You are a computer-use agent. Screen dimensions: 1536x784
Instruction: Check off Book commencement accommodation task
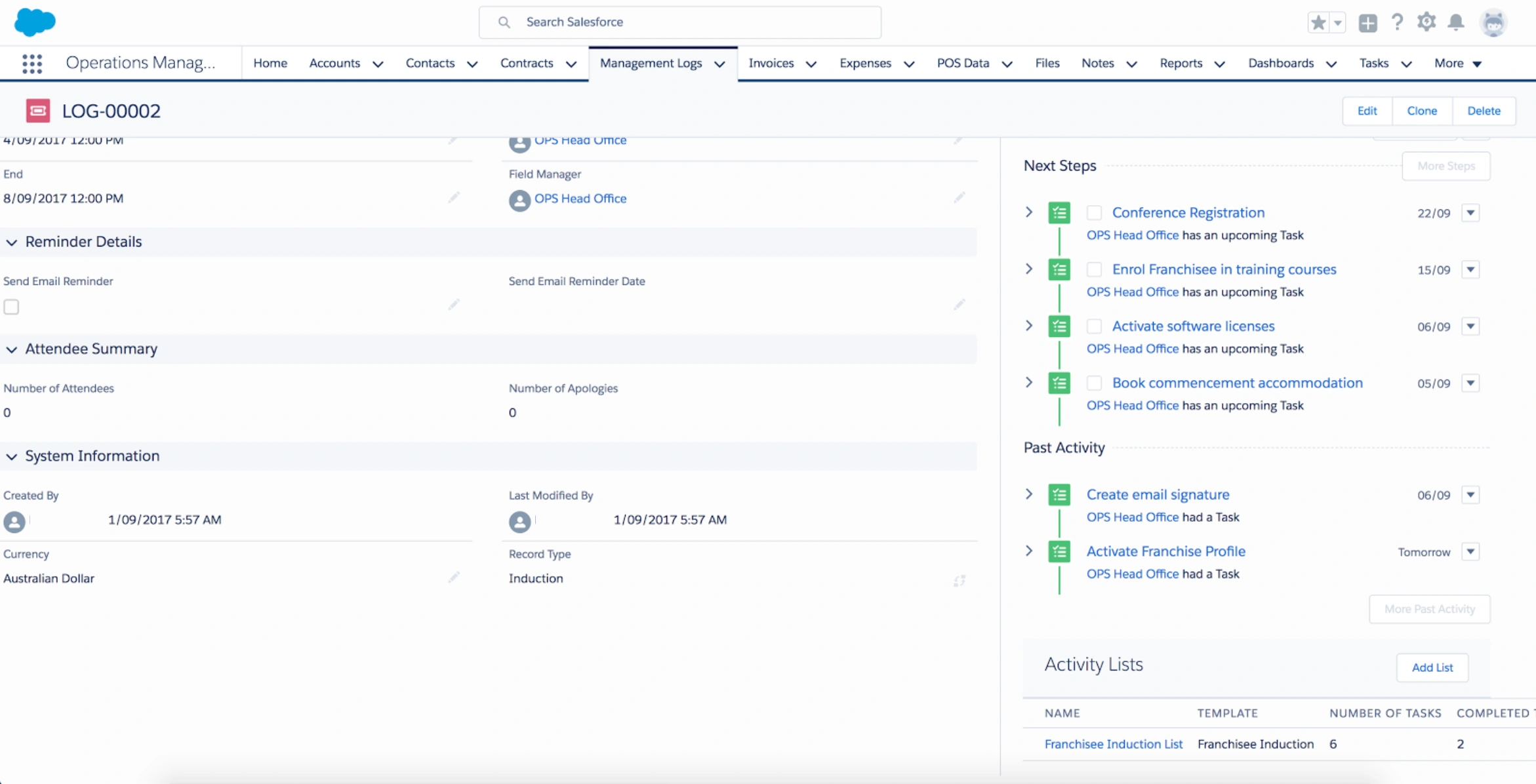coord(1094,383)
